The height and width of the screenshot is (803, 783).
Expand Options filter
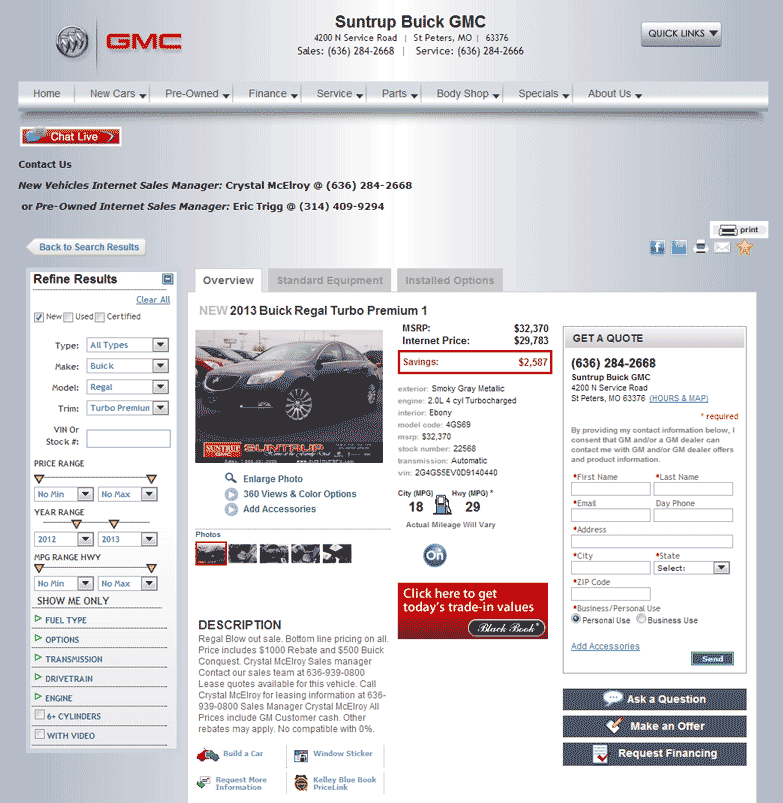click(x=62, y=640)
